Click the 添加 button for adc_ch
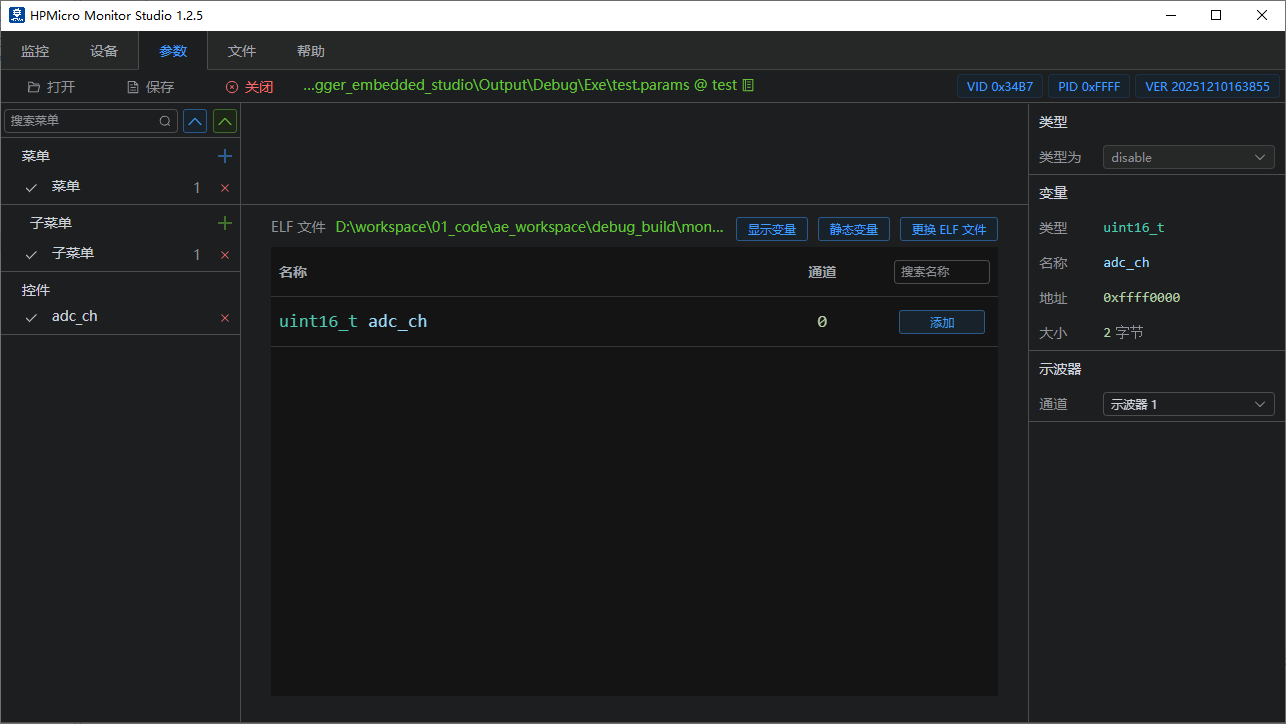This screenshot has width=1286, height=724. pyautogui.click(x=942, y=322)
